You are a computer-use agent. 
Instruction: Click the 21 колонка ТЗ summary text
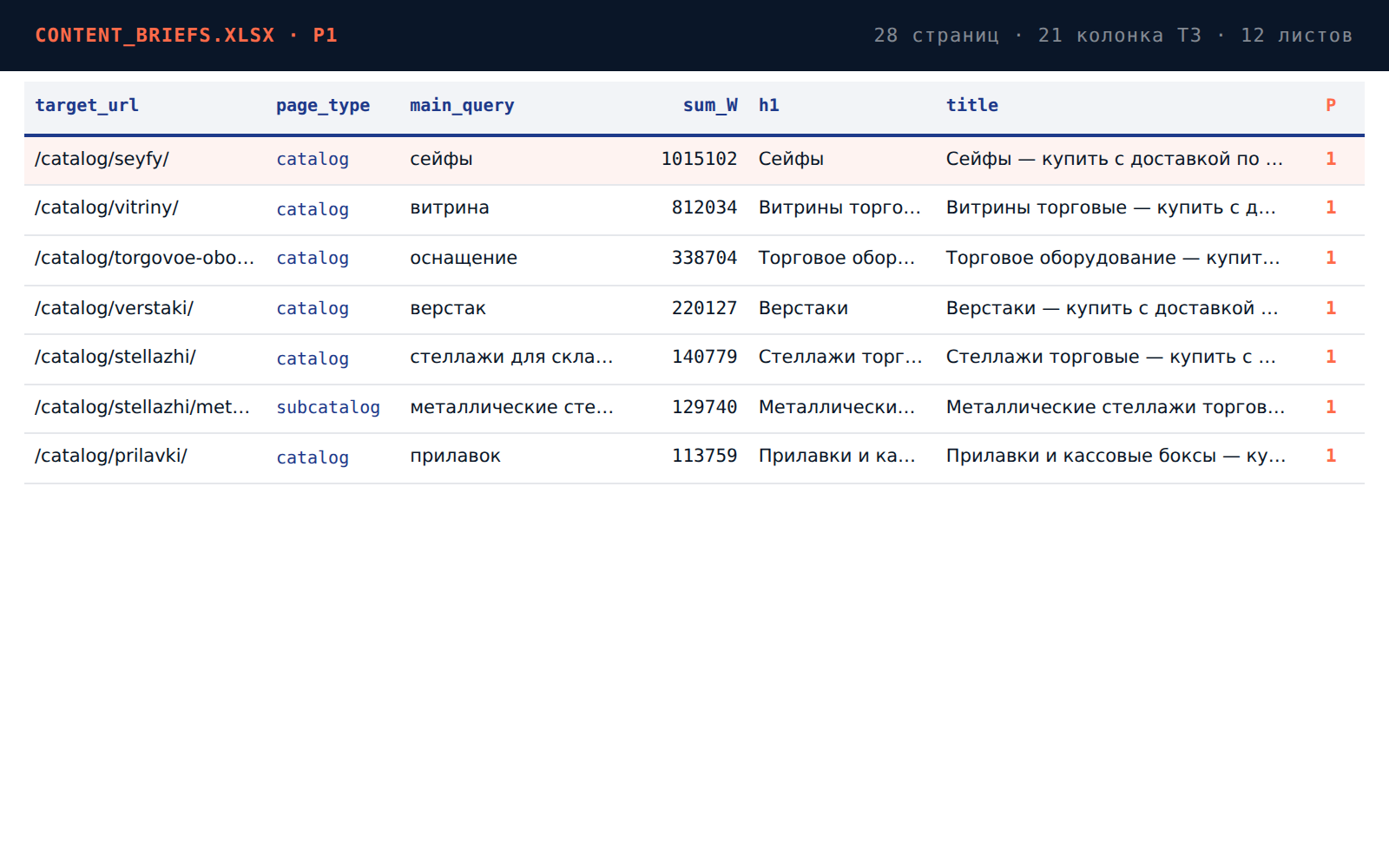[x=1120, y=36]
